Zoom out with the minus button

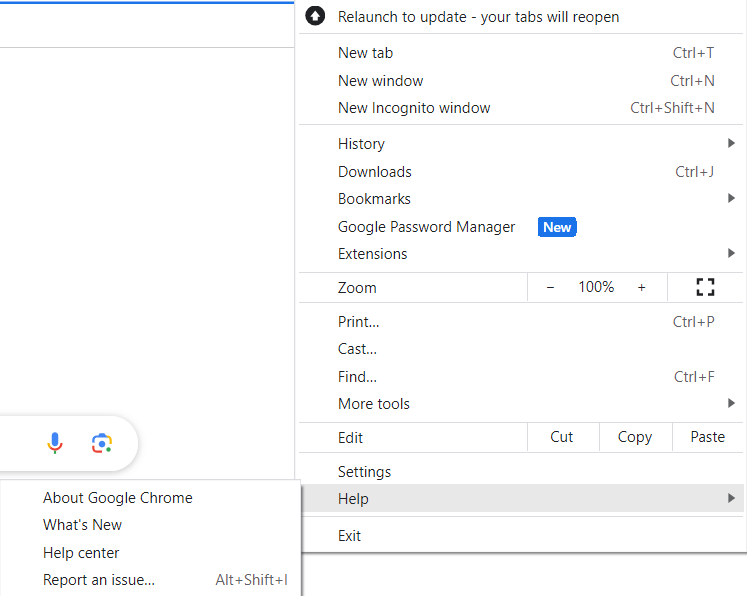[550, 288]
